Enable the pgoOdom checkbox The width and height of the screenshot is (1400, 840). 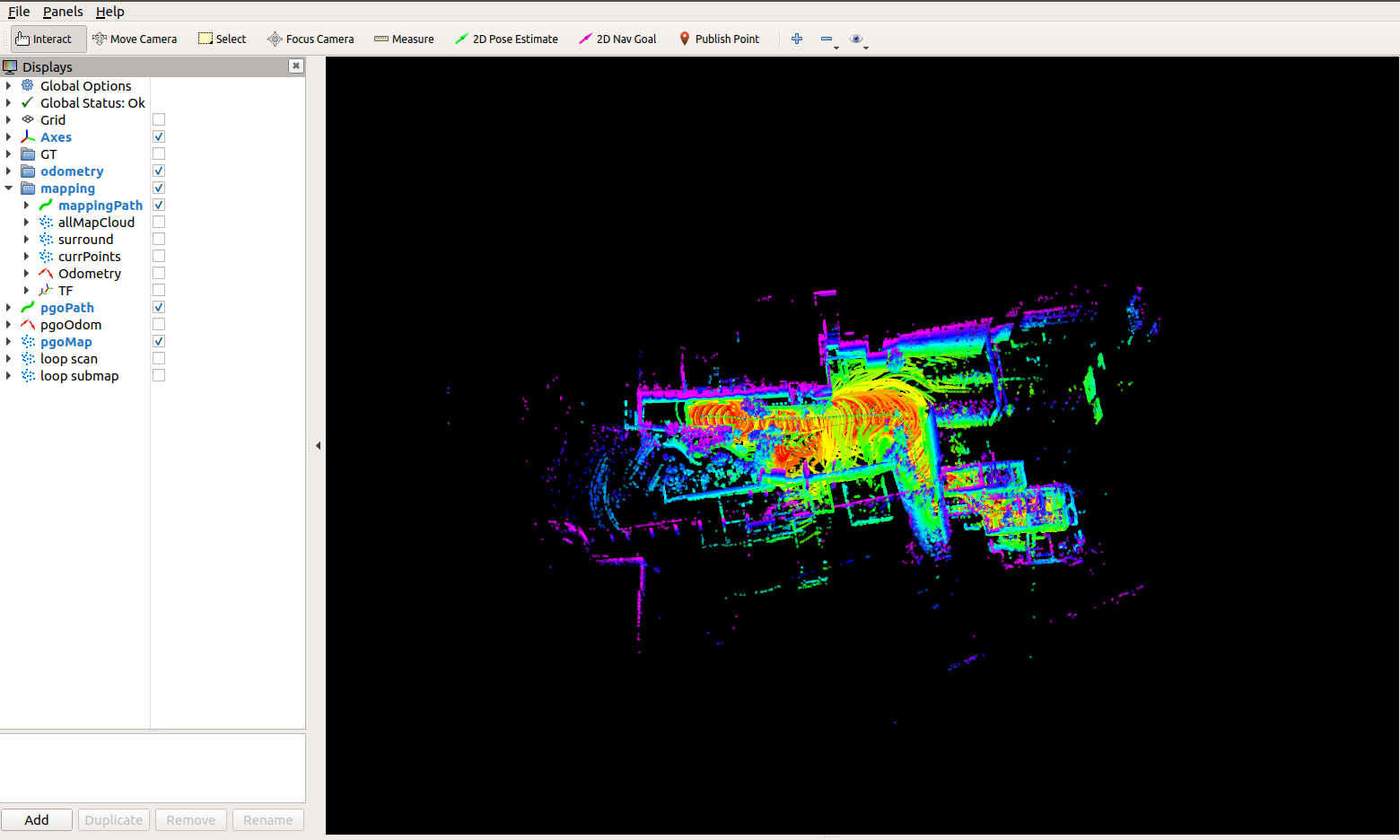pos(159,324)
